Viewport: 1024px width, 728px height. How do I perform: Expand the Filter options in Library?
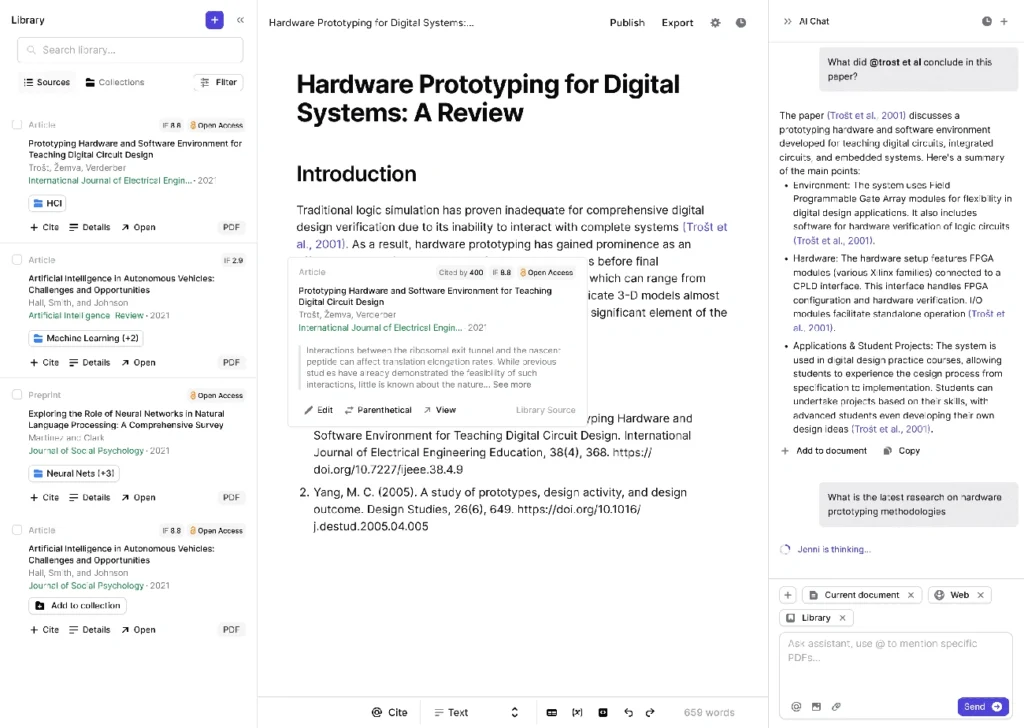(x=218, y=82)
